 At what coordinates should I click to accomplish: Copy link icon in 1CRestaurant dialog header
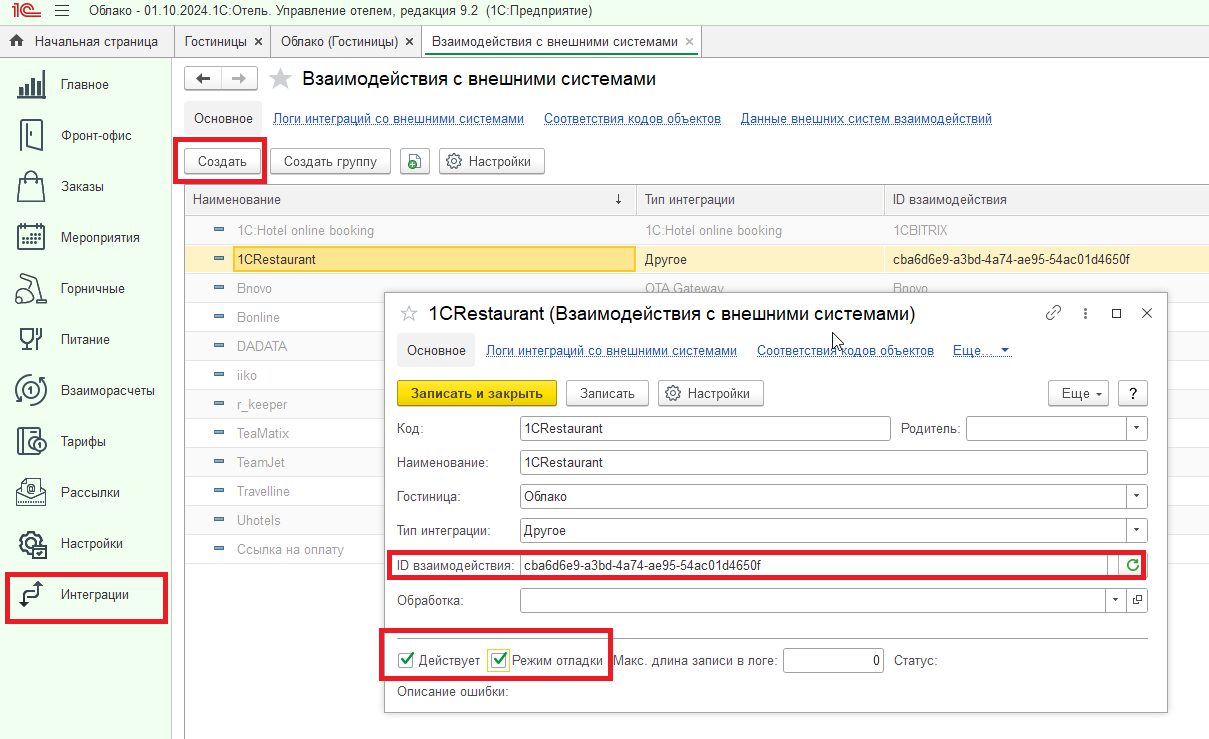(1053, 313)
